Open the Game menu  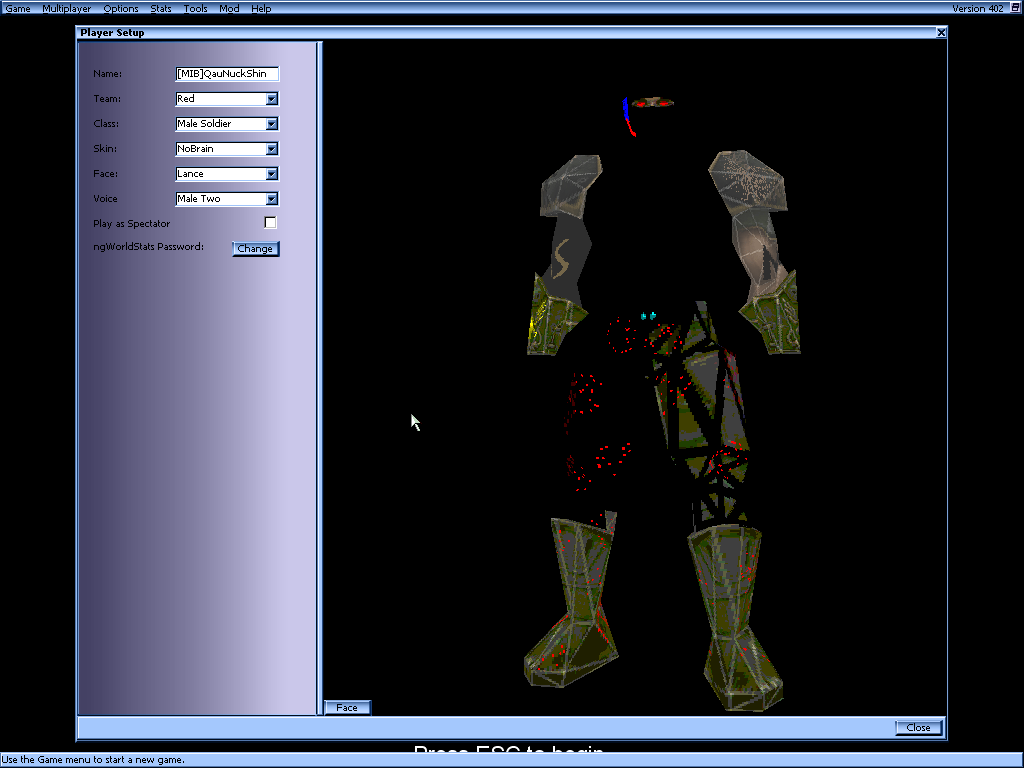(18, 8)
